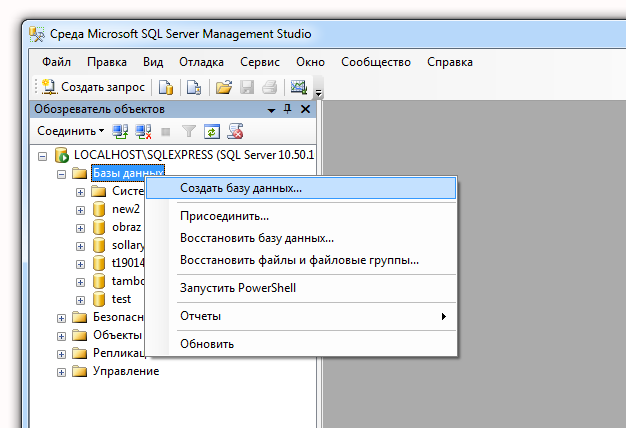Expand the sollary database node

pyautogui.click(x=80, y=246)
